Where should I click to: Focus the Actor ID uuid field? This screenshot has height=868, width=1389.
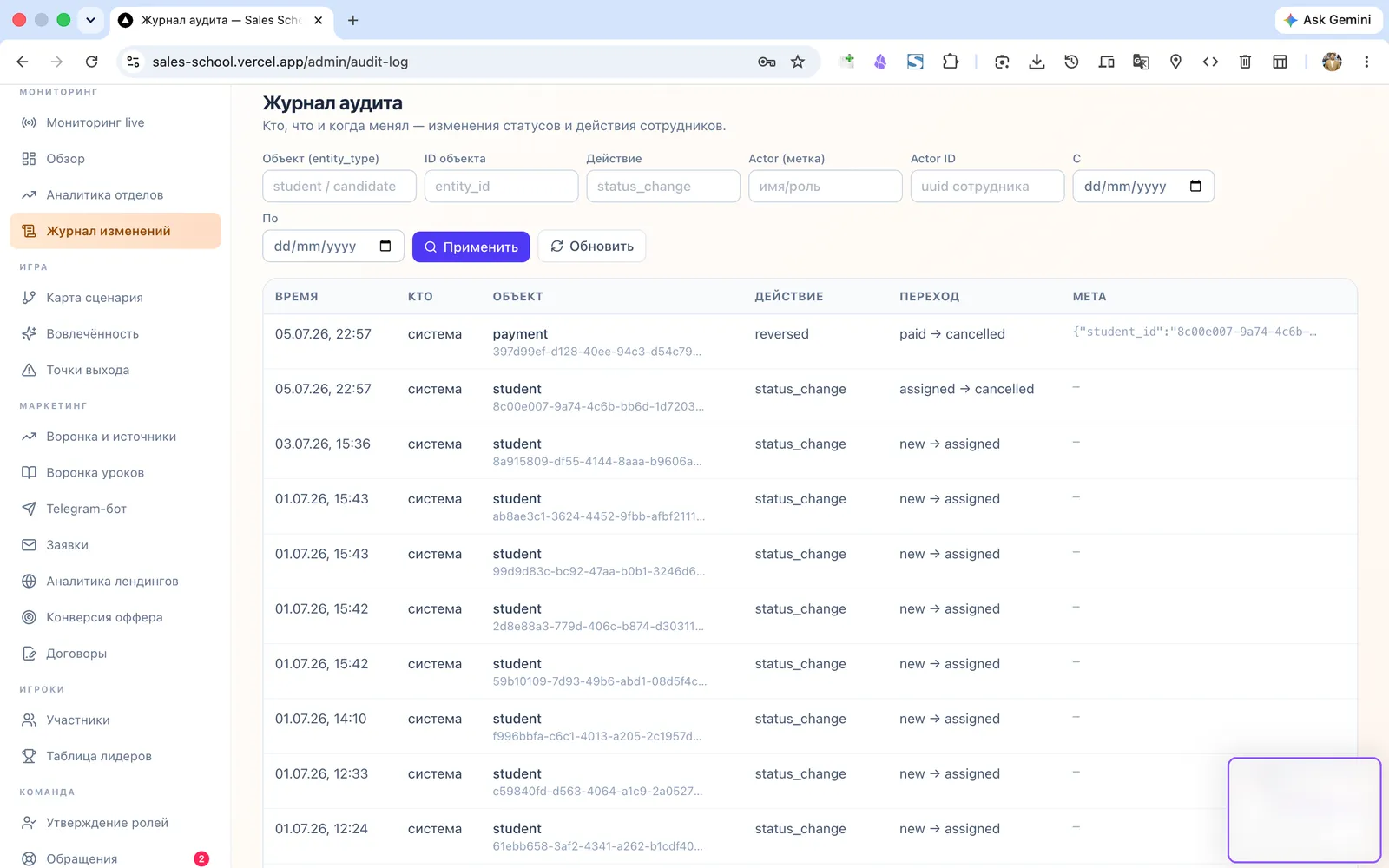(x=987, y=187)
